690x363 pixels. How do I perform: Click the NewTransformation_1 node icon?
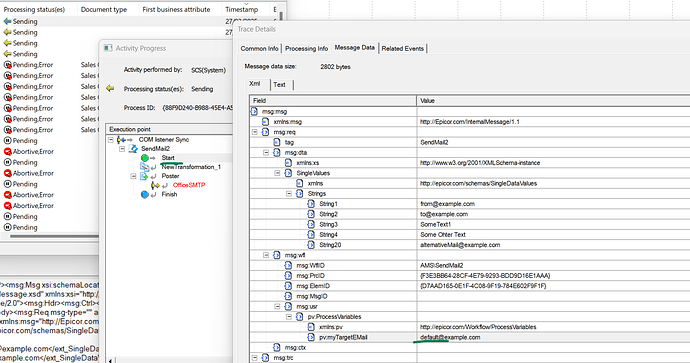click(x=144, y=167)
